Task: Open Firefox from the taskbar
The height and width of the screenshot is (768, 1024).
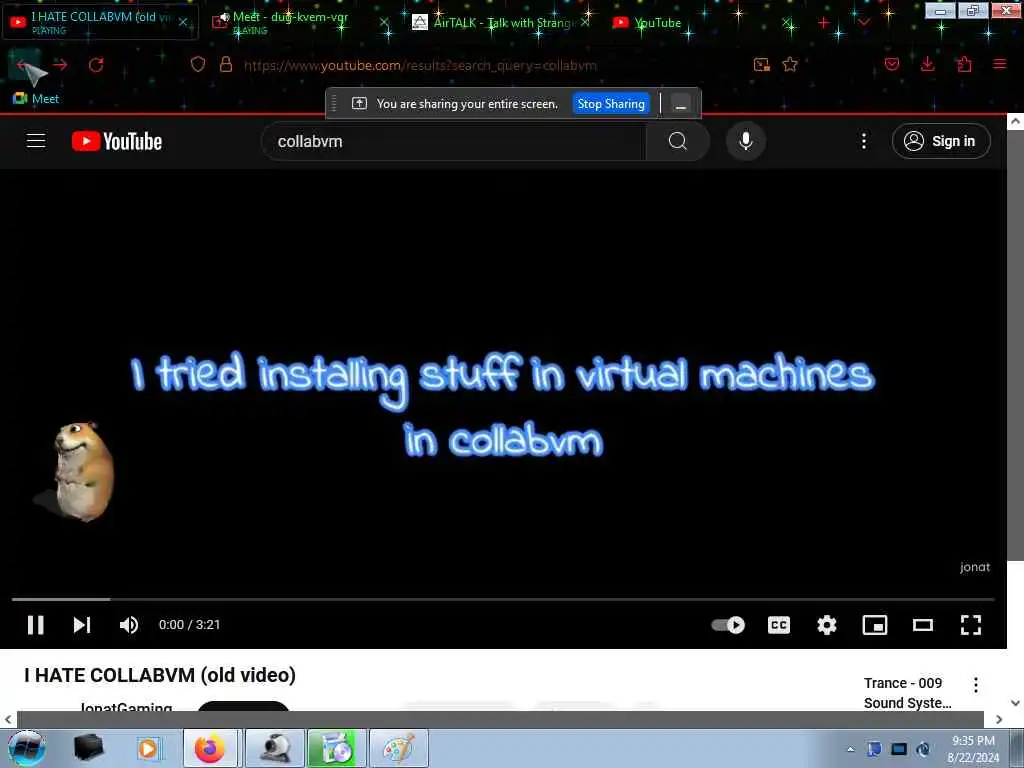Action: coord(212,748)
